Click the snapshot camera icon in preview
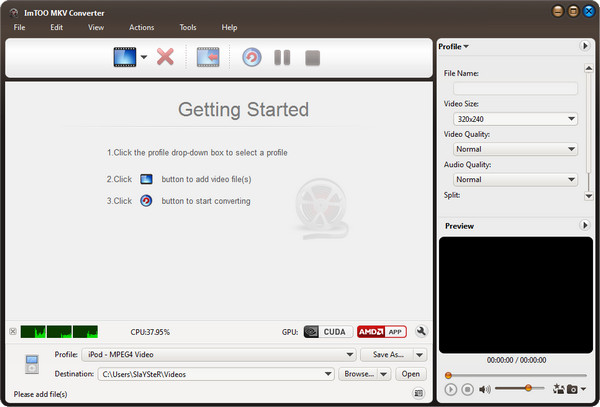Image resolution: width=600 pixels, height=407 pixels. pyautogui.click(x=573, y=388)
